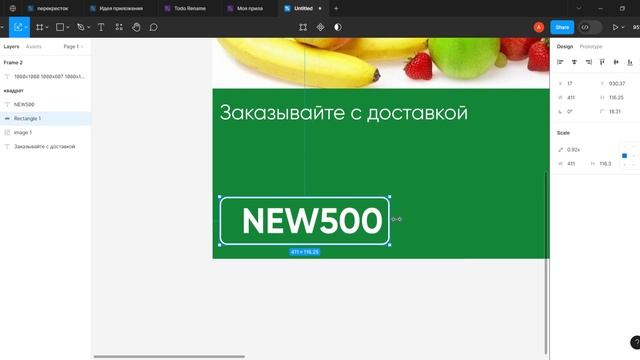Select the Untitled file tab
This screenshot has height=360, width=640.
point(303,8)
